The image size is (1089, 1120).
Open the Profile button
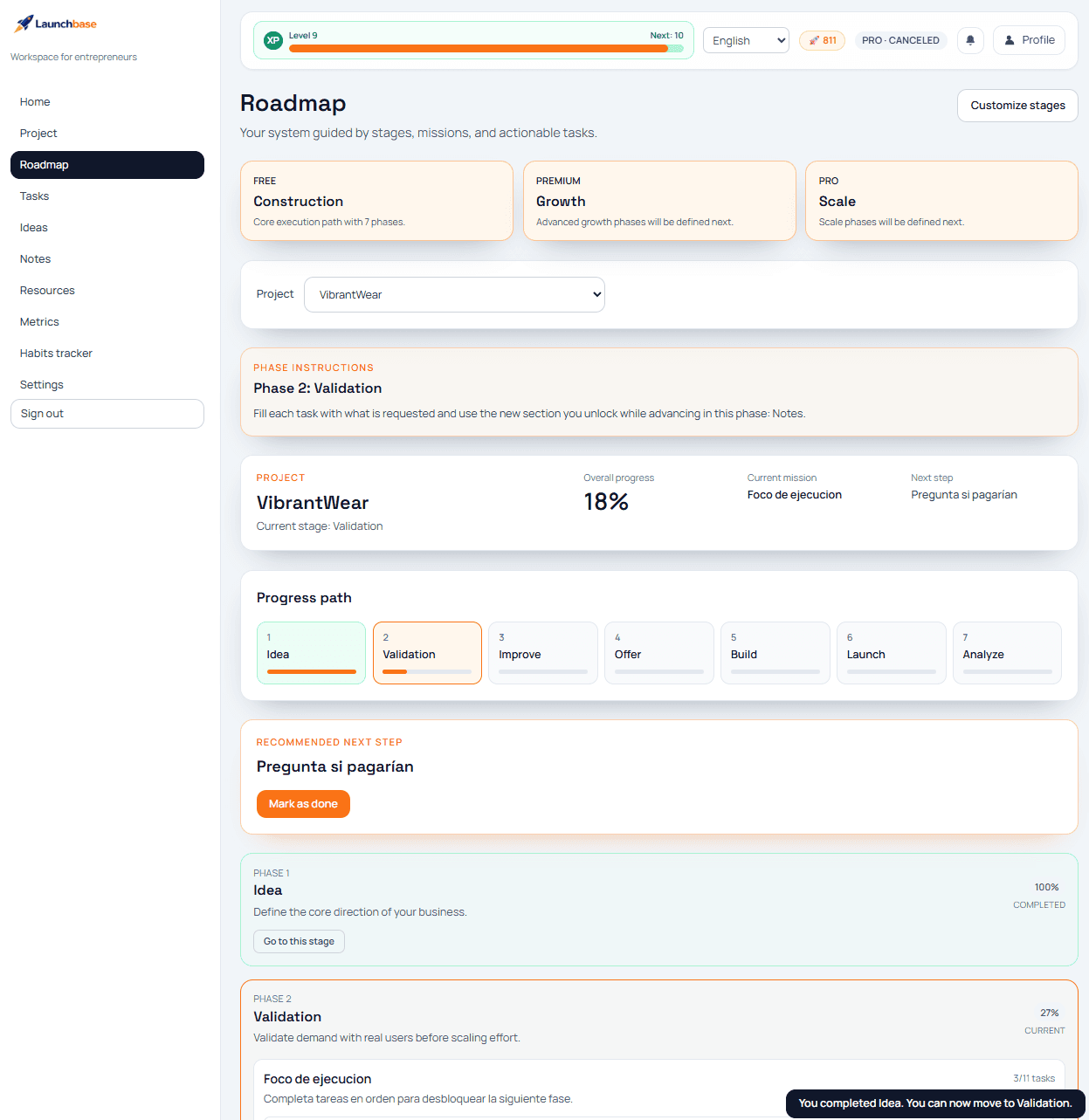coord(1029,40)
